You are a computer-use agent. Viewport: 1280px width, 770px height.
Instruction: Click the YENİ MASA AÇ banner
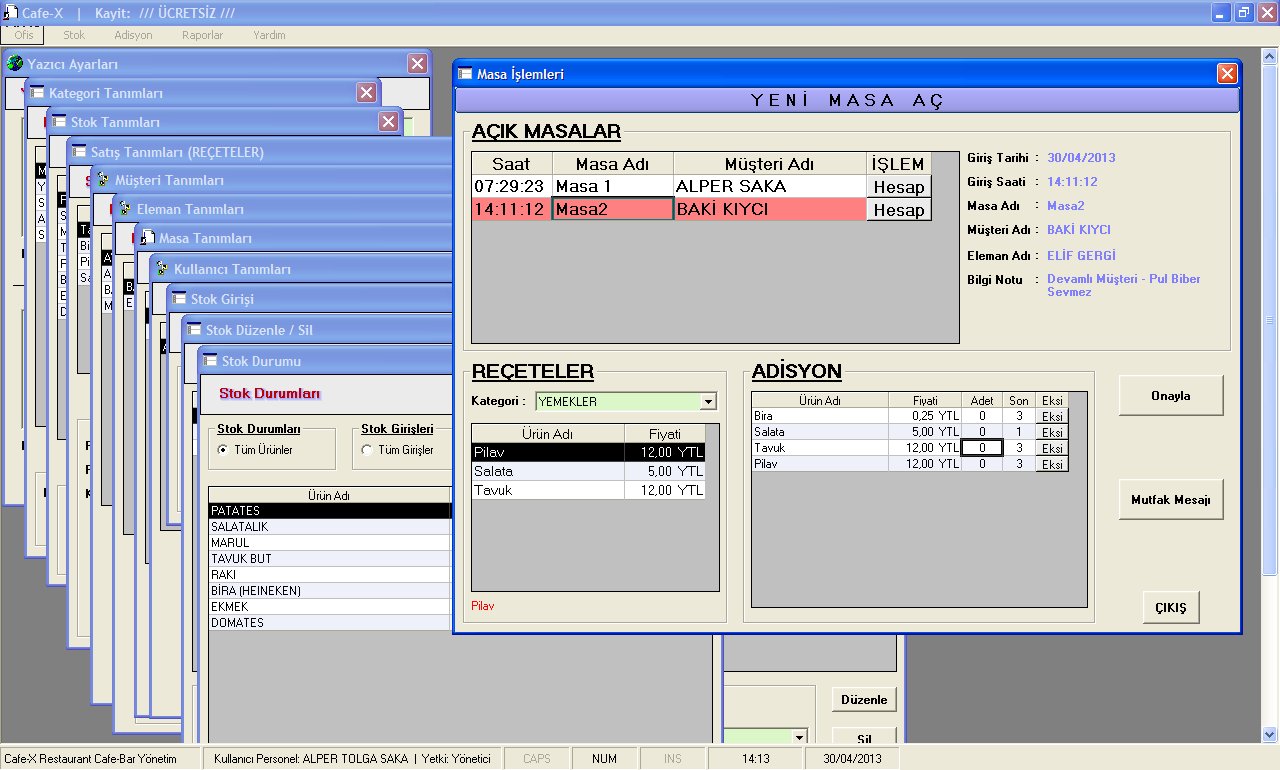847,101
